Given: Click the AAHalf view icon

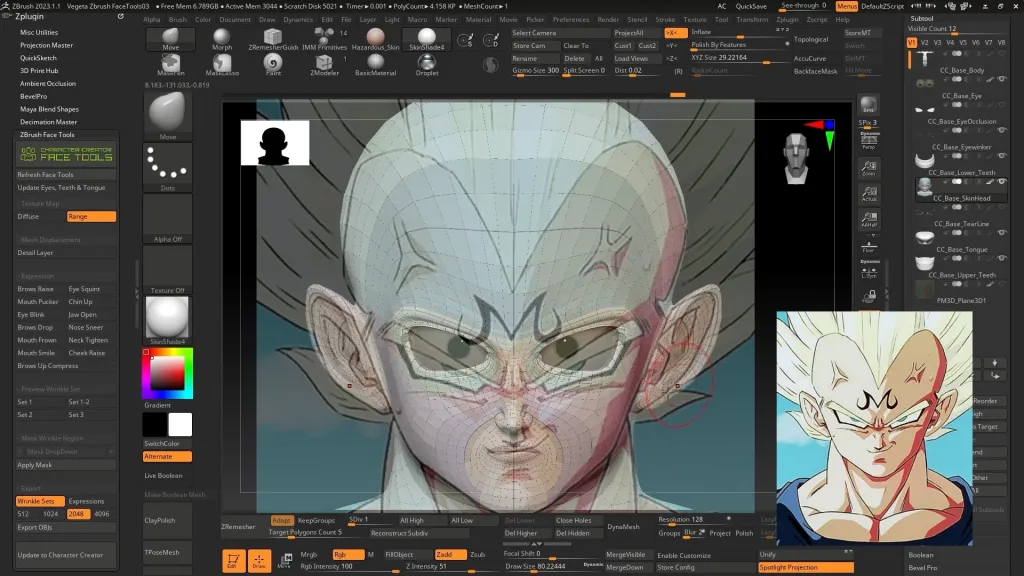Looking at the screenshot, I should pyautogui.click(x=869, y=219).
